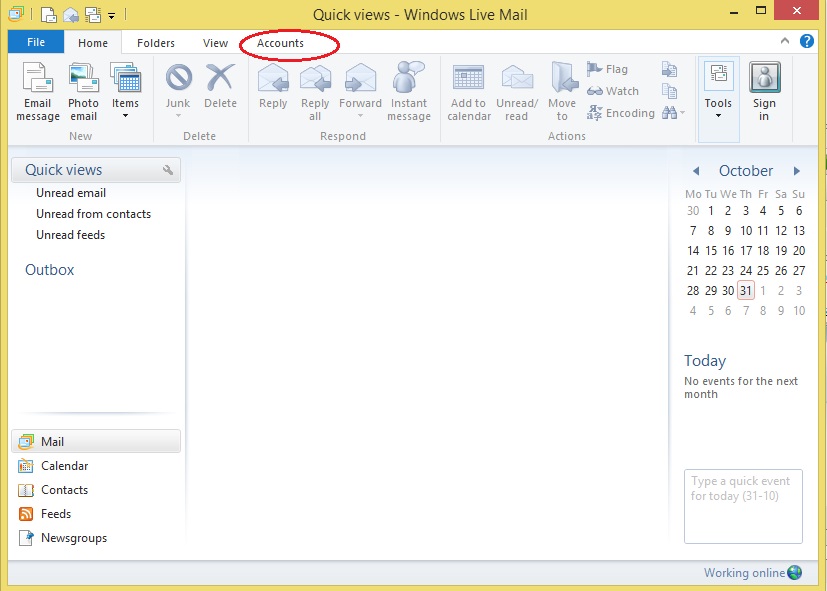The height and width of the screenshot is (591, 827).
Task: Open the Find dropdown arrow
Action: 682,112
